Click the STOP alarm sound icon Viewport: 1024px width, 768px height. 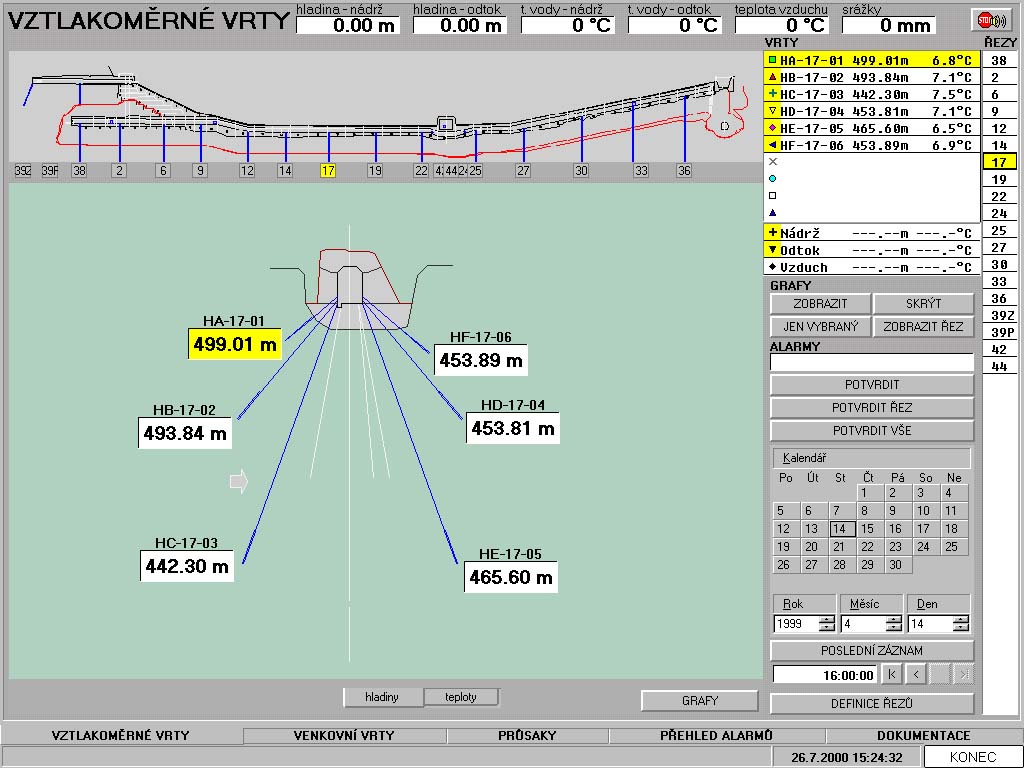pos(991,19)
